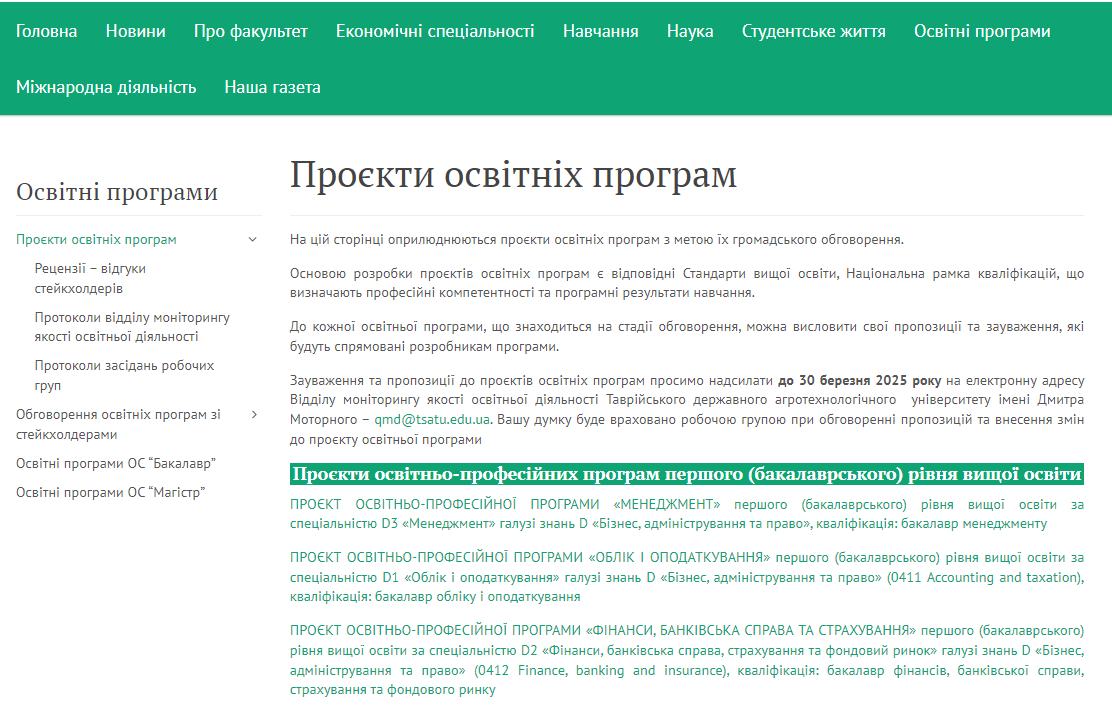Open the Навчання menu item
The image size is (1112, 709).
(599, 31)
